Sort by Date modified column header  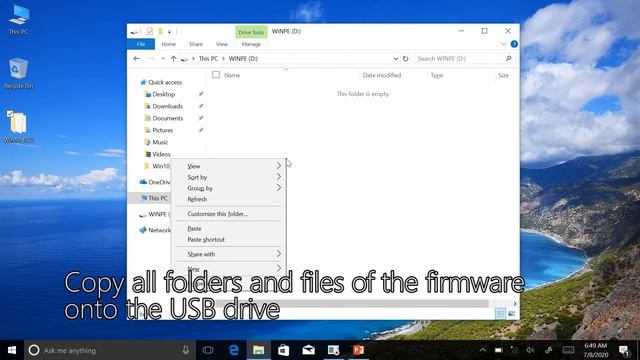click(x=382, y=75)
